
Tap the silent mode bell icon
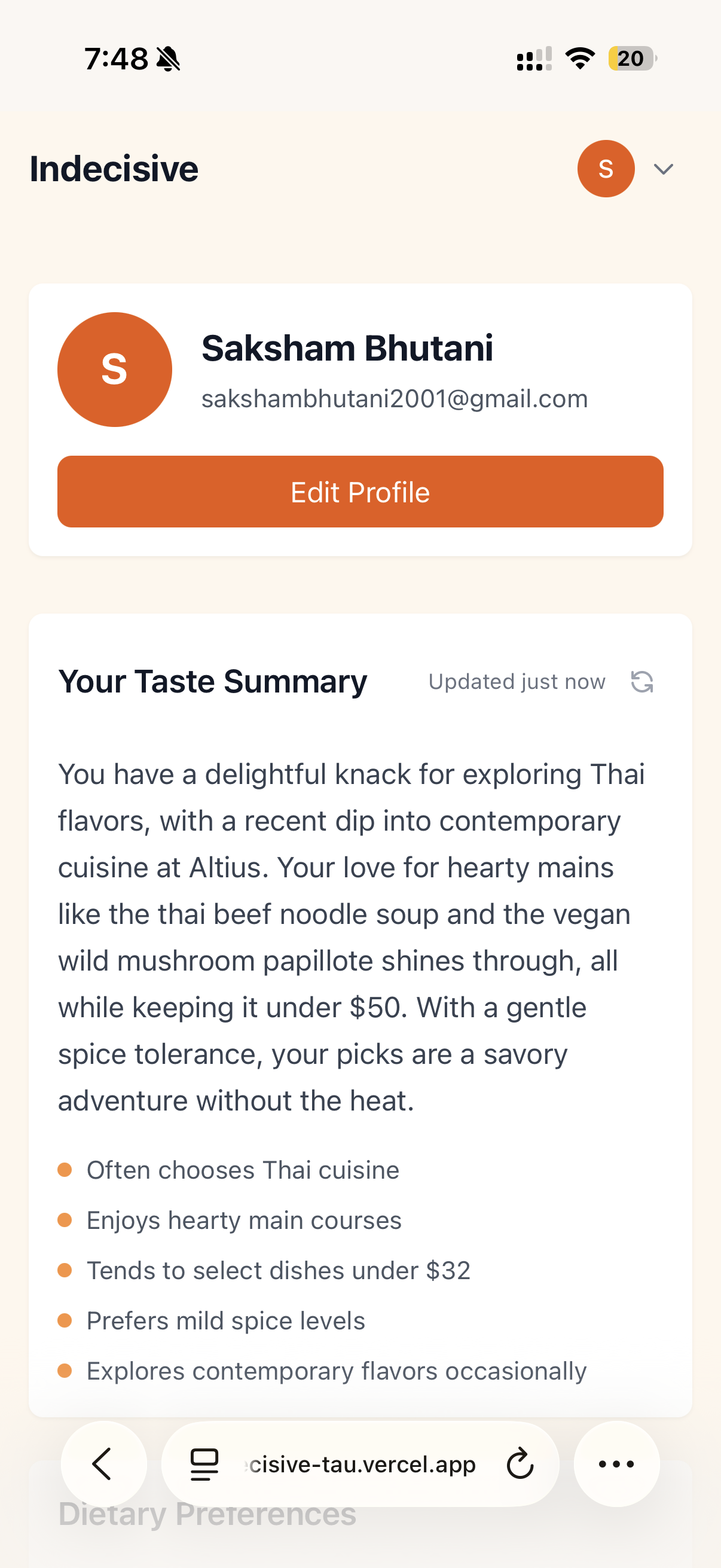pos(169,59)
